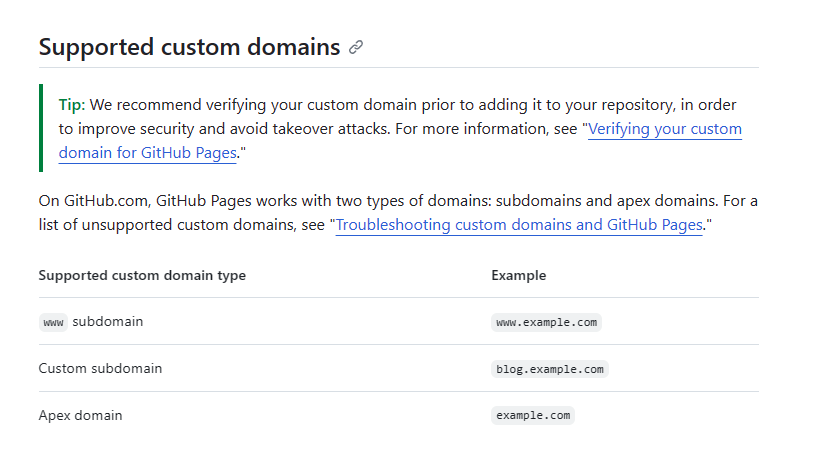
Task: Click the paragraph starting 'On GitHub.com'
Action: point(398,213)
